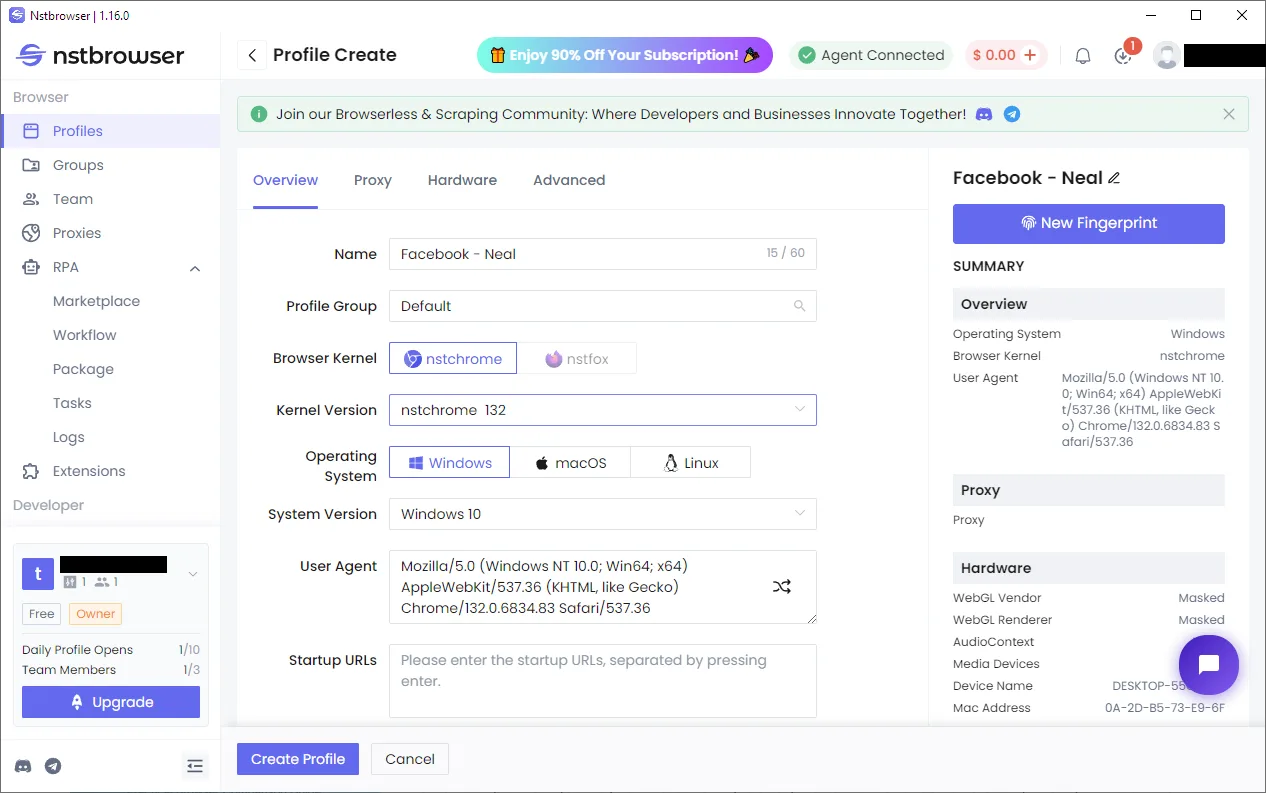Image resolution: width=1266 pixels, height=793 pixels.
Task: Dismiss the community banner with X
Action: (x=1229, y=114)
